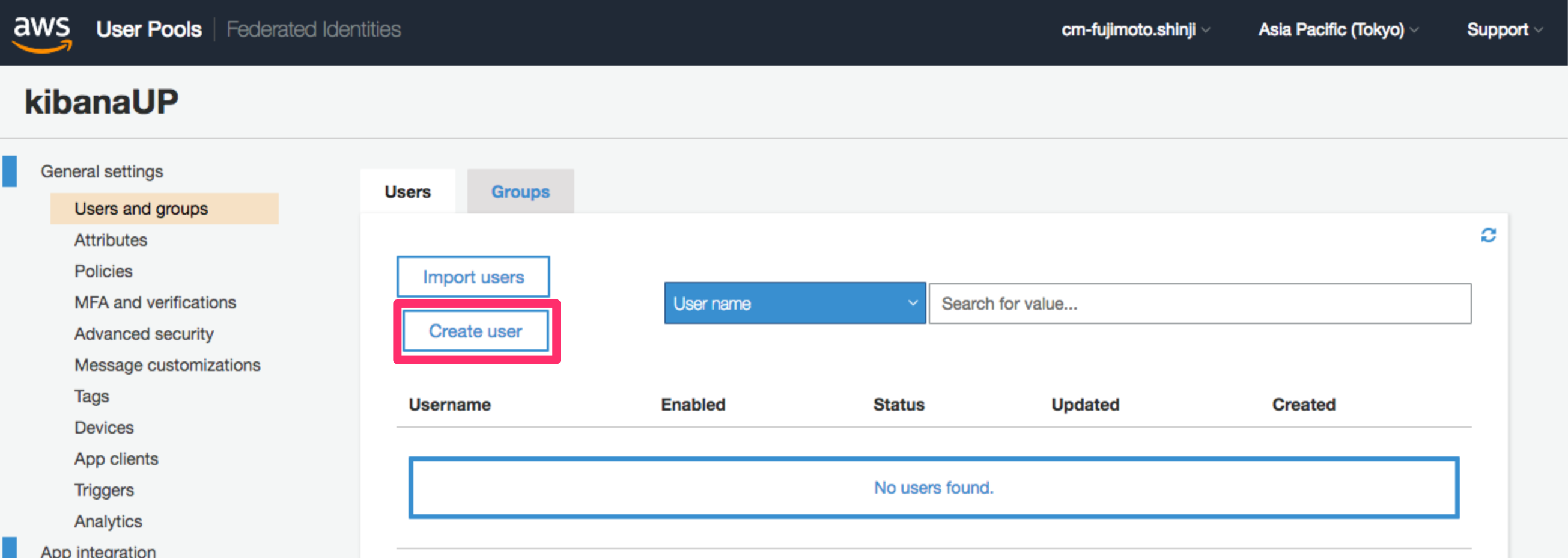
Task: Open the Support dropdown menu
Action: point(1504,29)
